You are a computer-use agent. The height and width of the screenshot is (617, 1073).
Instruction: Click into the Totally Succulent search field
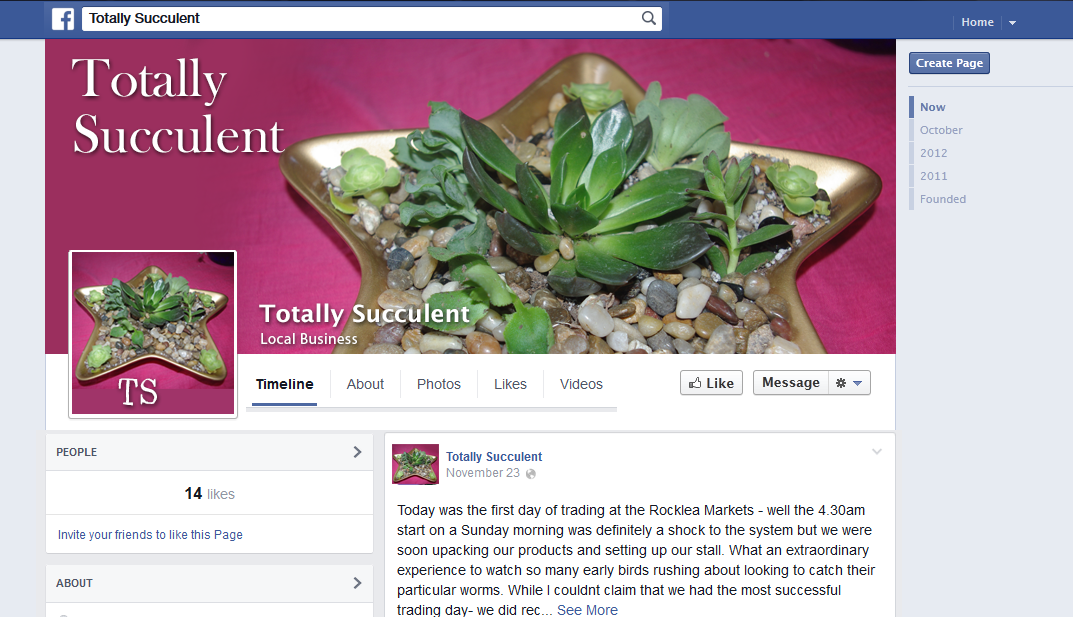tap(363, 18)
